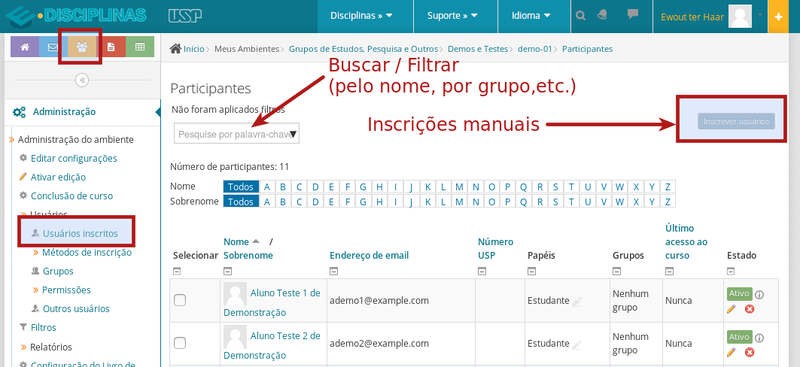This screenshot has height=367, width=800.
Task: Hide the Endereço de email column toggle
Action: tap(334, 272)
